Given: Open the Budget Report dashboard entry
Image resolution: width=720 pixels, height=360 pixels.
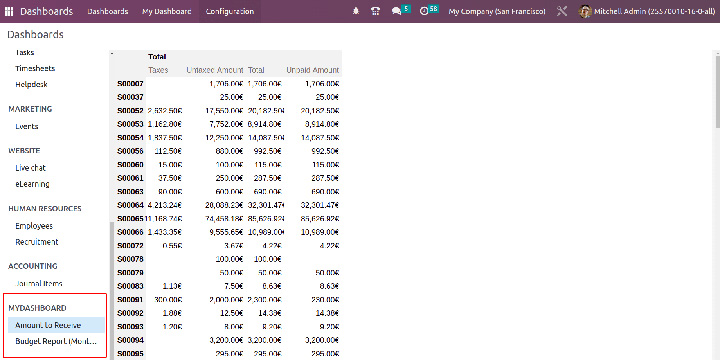Looking at the screenshot, I should [x=56, y=342].
